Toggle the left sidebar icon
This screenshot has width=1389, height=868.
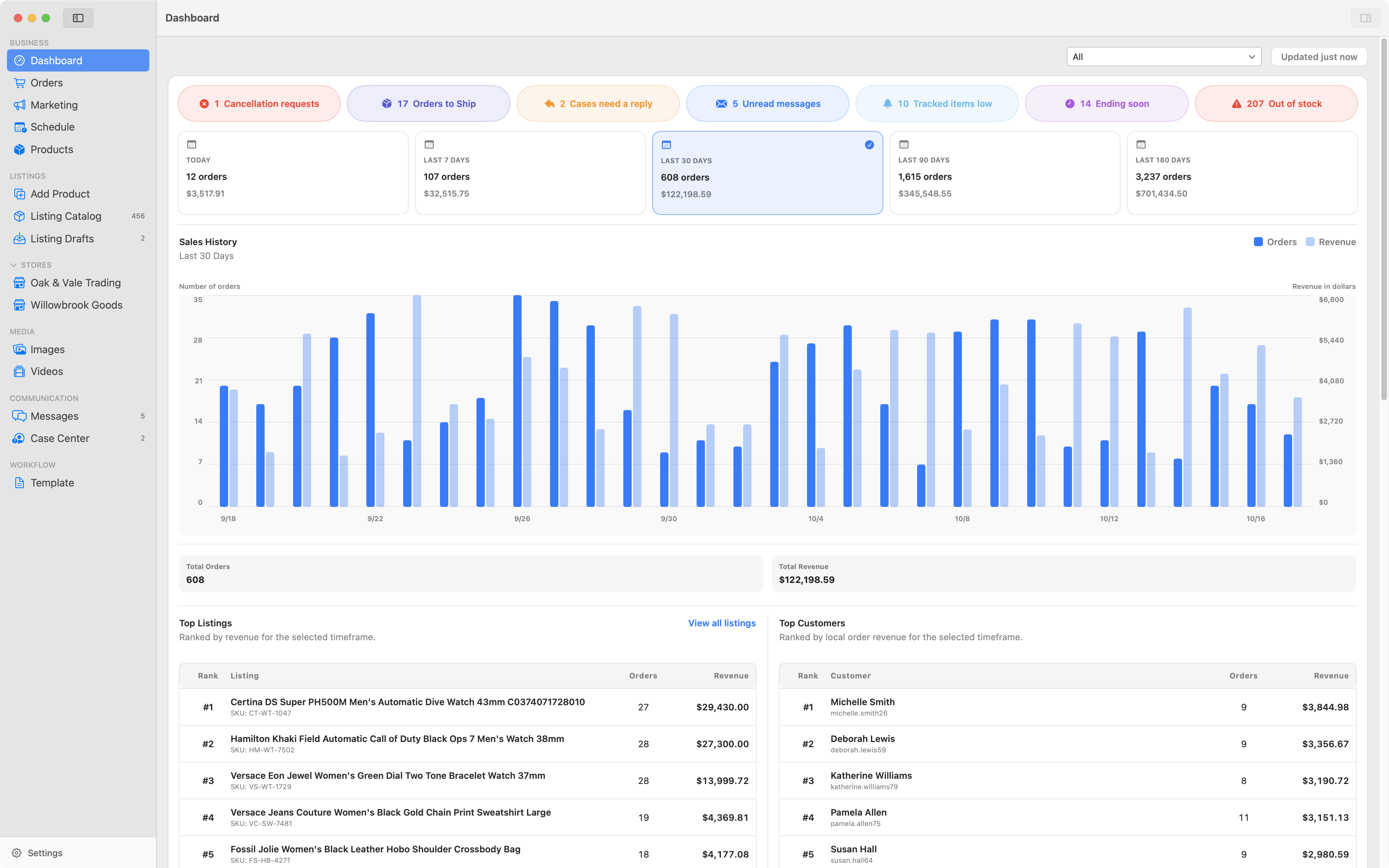tap(78, 18)
